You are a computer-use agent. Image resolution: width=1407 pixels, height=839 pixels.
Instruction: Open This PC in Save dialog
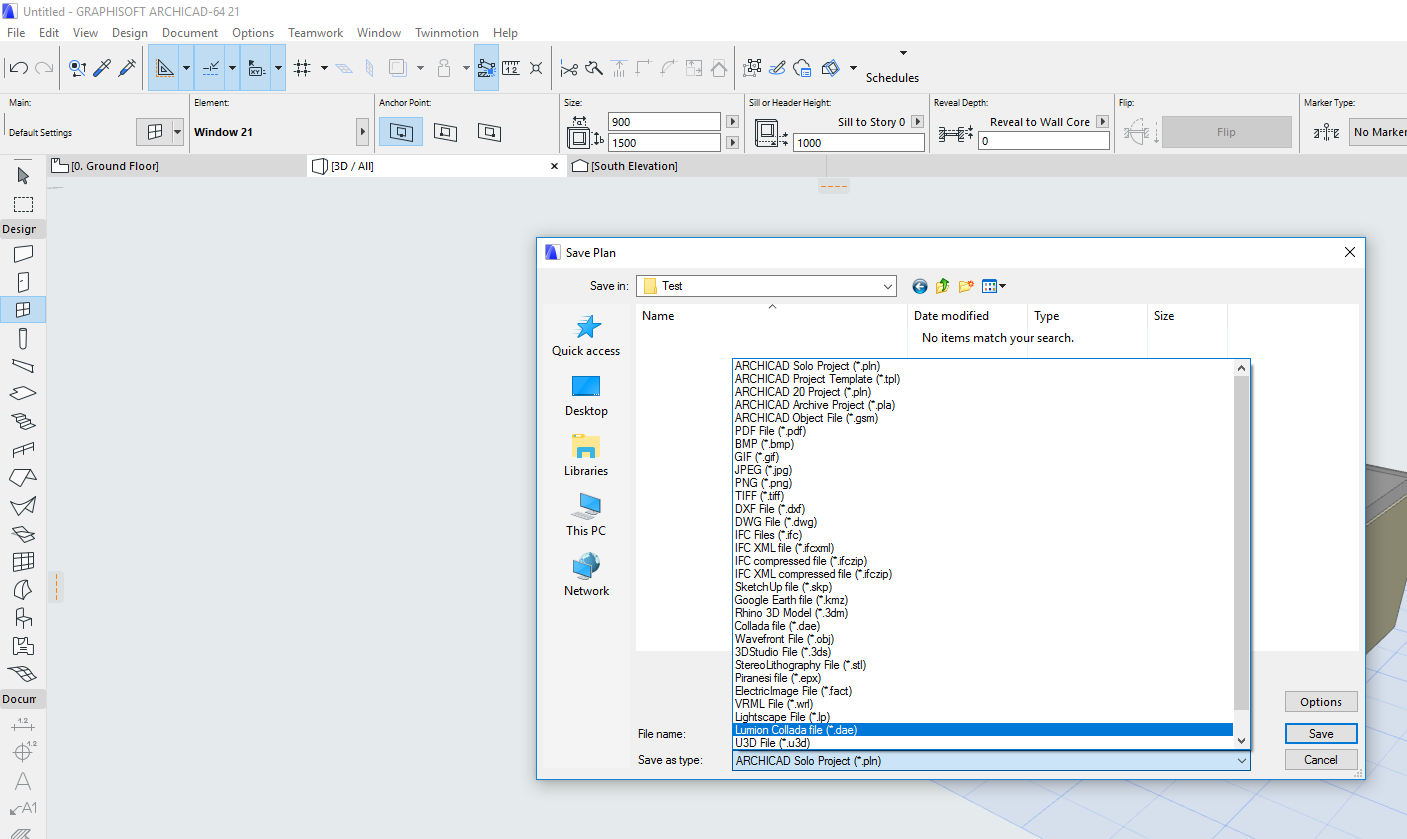tap(586, 516)
